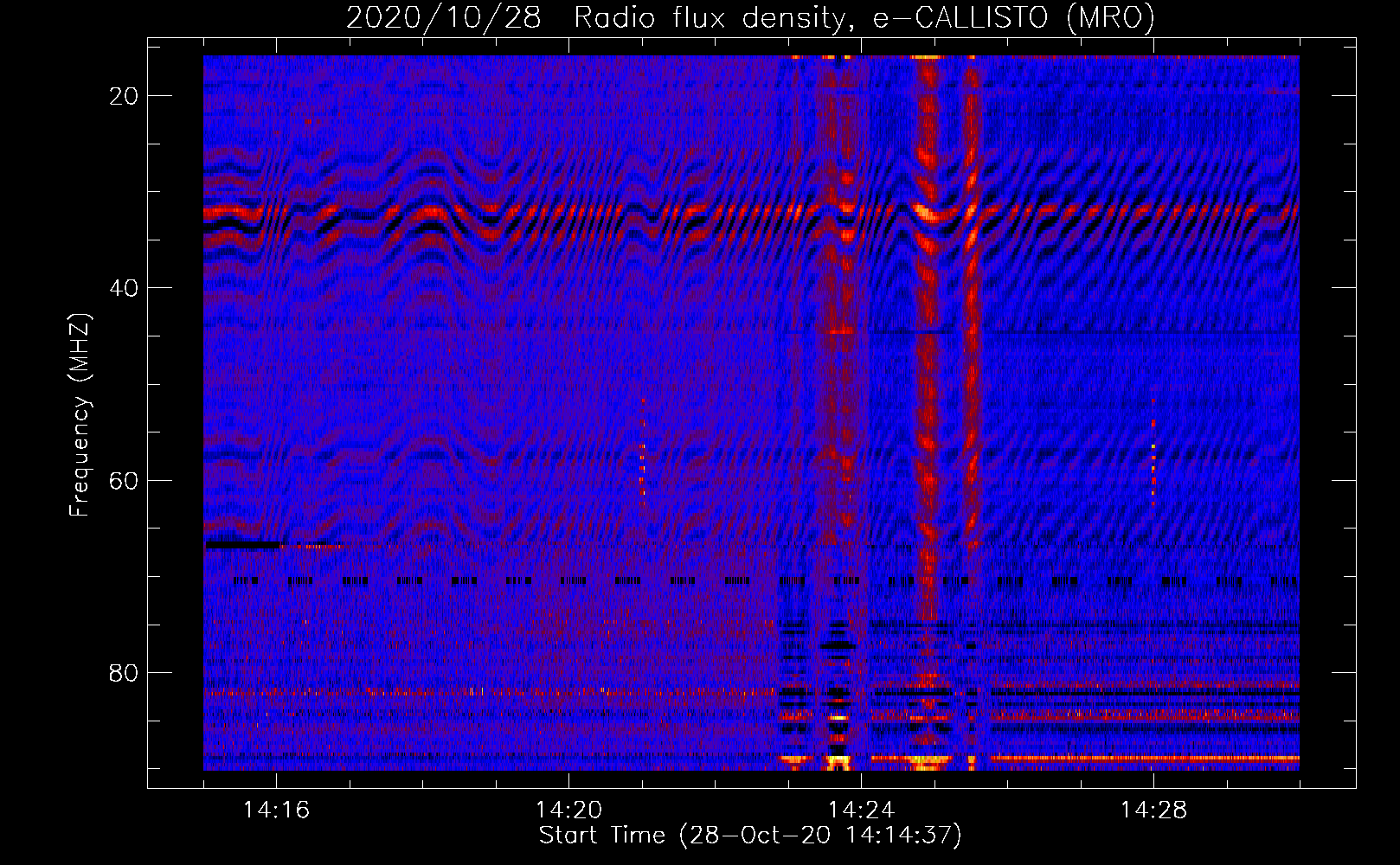Screen dimensions: 1400x865
Task: Click the 40 MHz frequency tick label
Action: [x=124, y=288]
